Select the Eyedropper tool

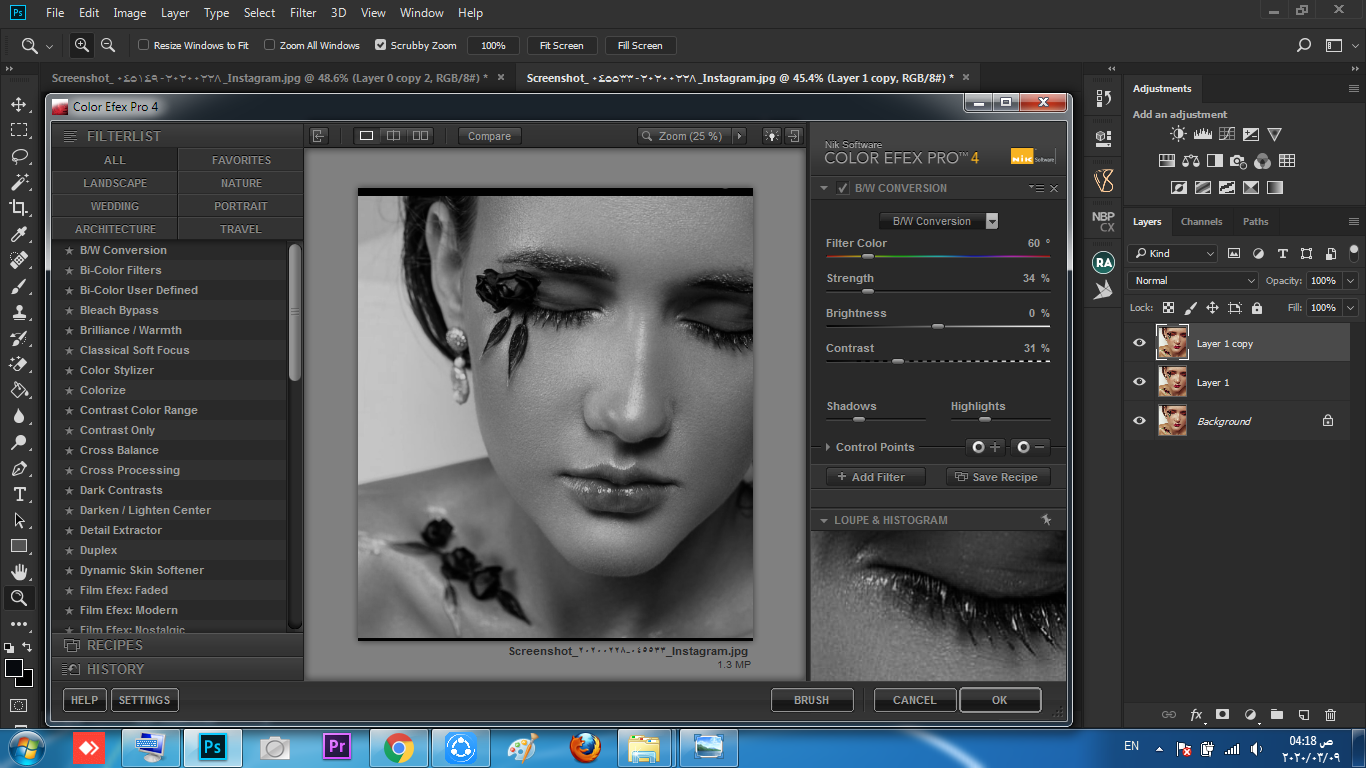click(x=19, y=234)
